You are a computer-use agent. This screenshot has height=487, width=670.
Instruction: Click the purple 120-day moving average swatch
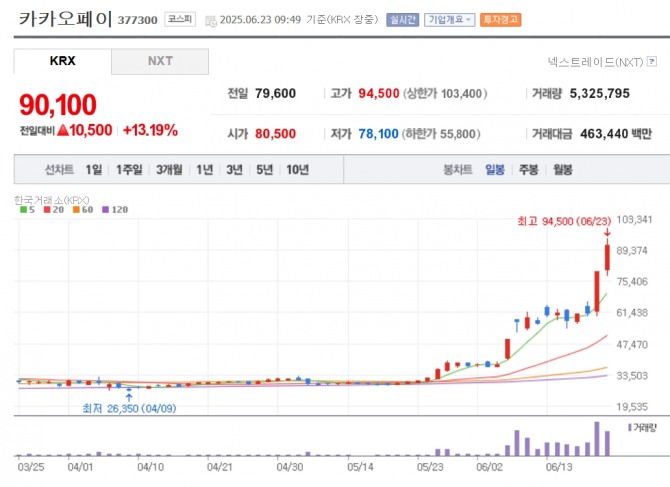click(x=106, y=210)
